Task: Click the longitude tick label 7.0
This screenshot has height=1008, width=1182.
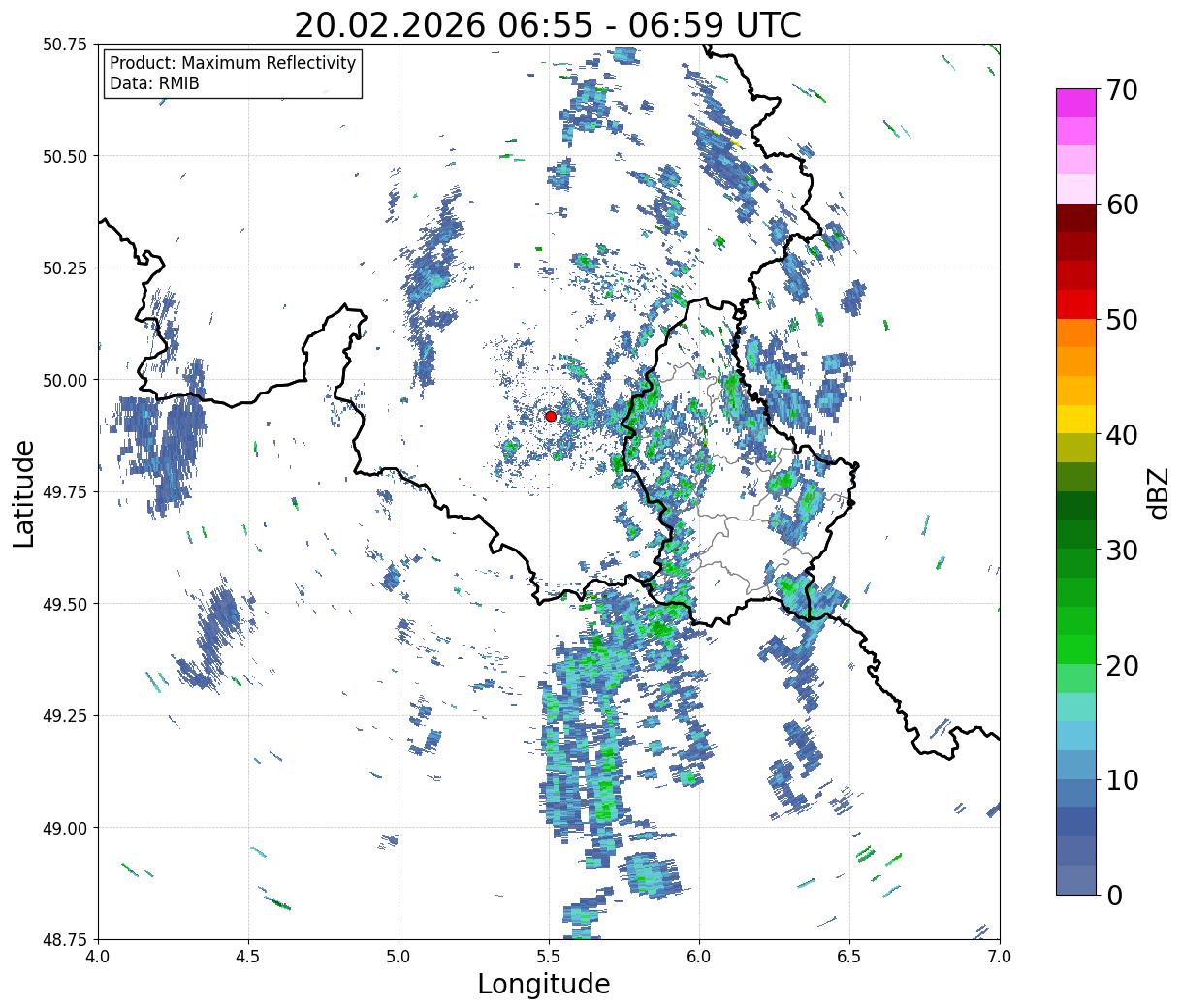Action: click(1000, 956)
